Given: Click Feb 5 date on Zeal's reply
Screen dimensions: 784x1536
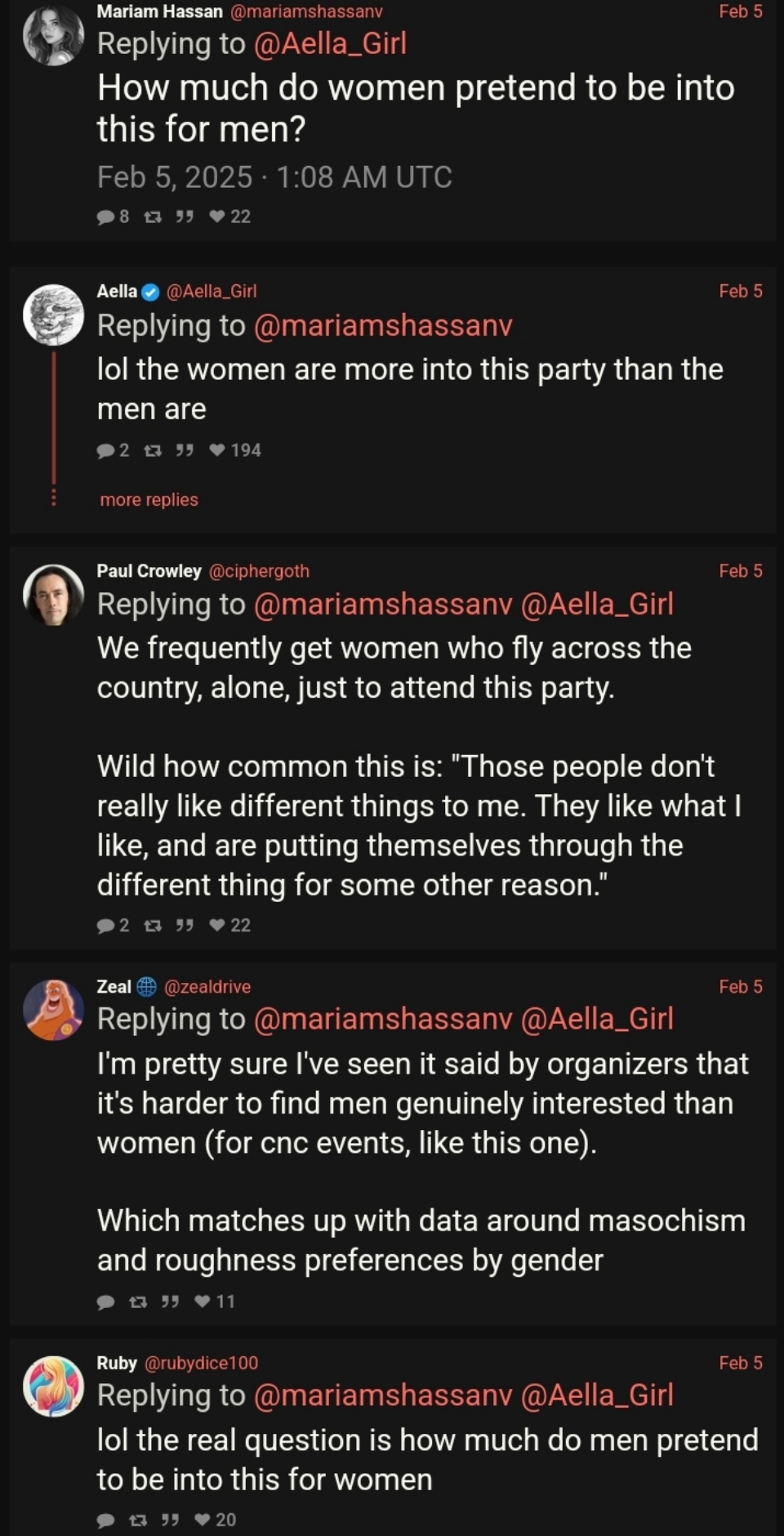Looking at the screenshot, I should tap(740, 987).
